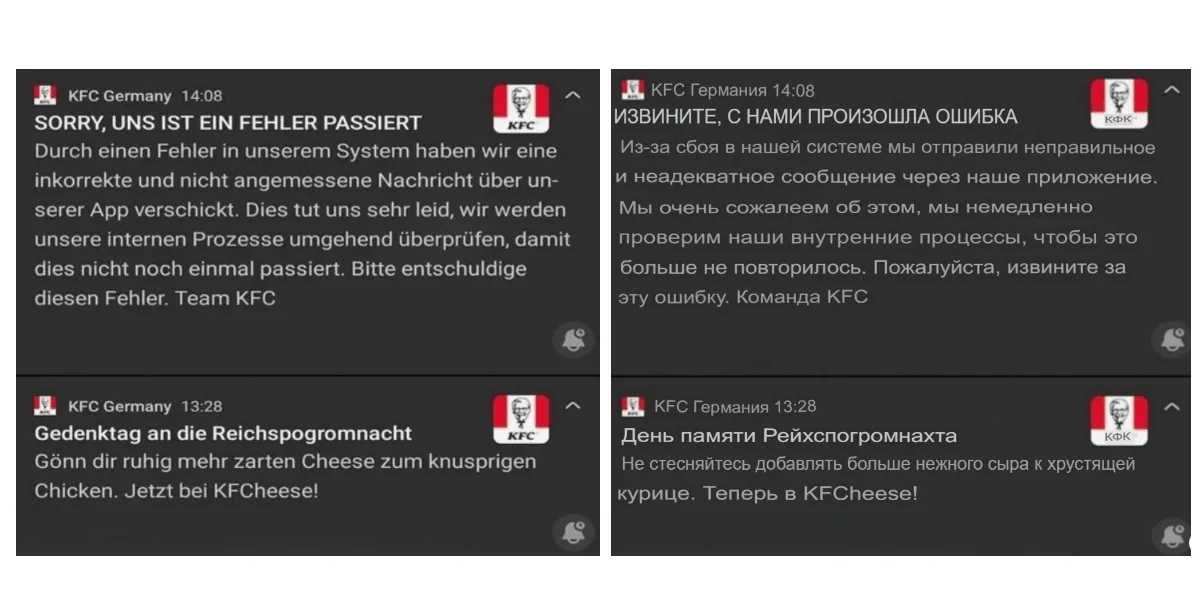1200x600 pixels.
Task: Toggle the snooze bell on the Gedenktag notification
Action: click(x=573, y=531)
